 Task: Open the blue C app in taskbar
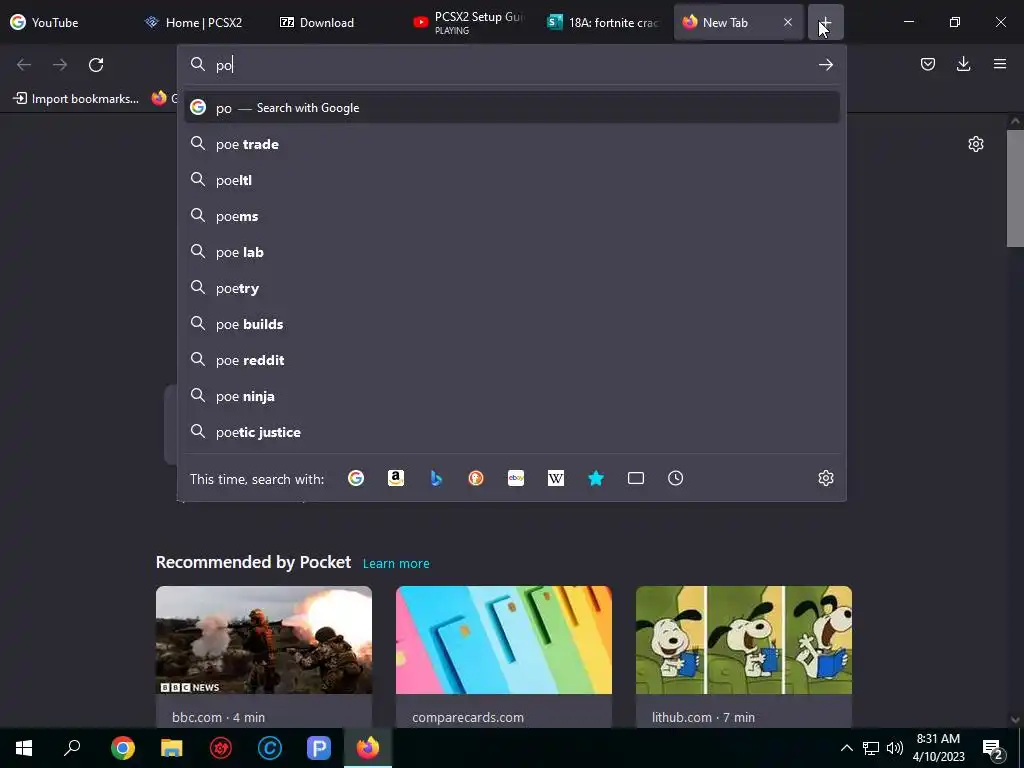point(270,748)
